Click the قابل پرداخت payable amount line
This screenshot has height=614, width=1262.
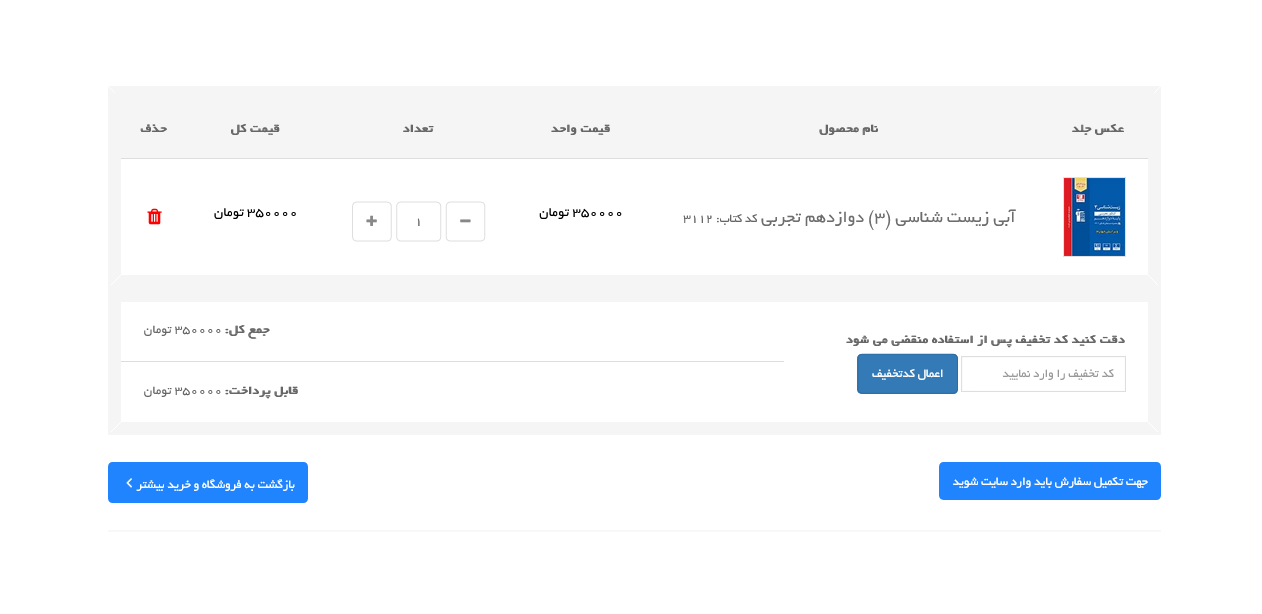click(x=221, y=391)
